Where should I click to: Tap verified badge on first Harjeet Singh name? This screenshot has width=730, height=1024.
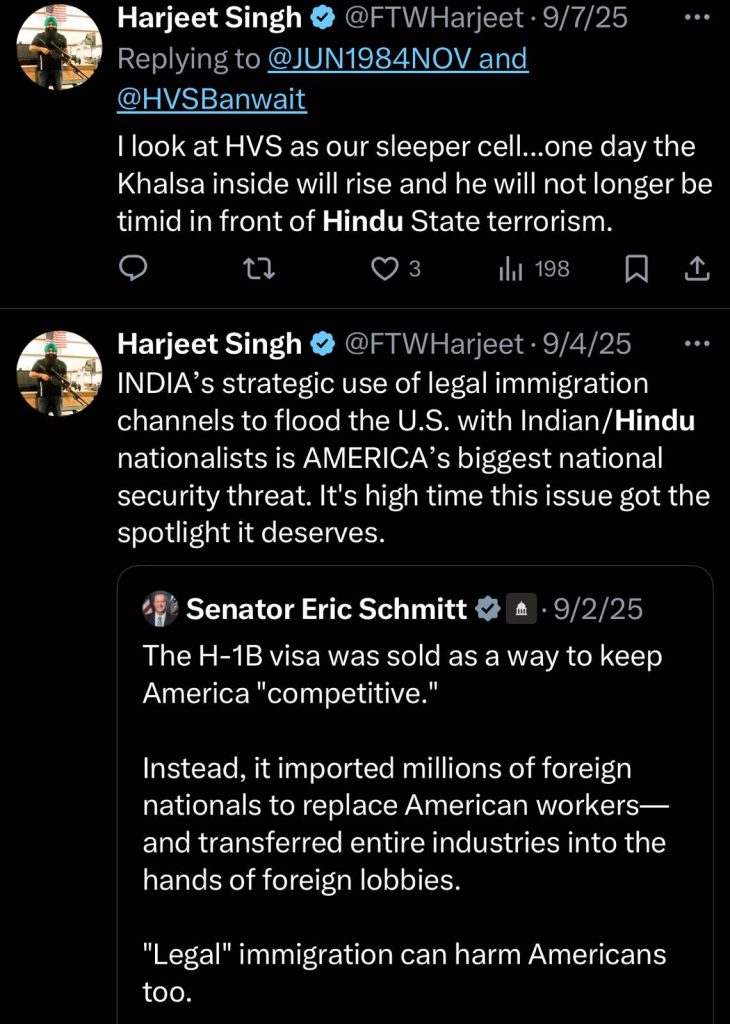[323, 17]
